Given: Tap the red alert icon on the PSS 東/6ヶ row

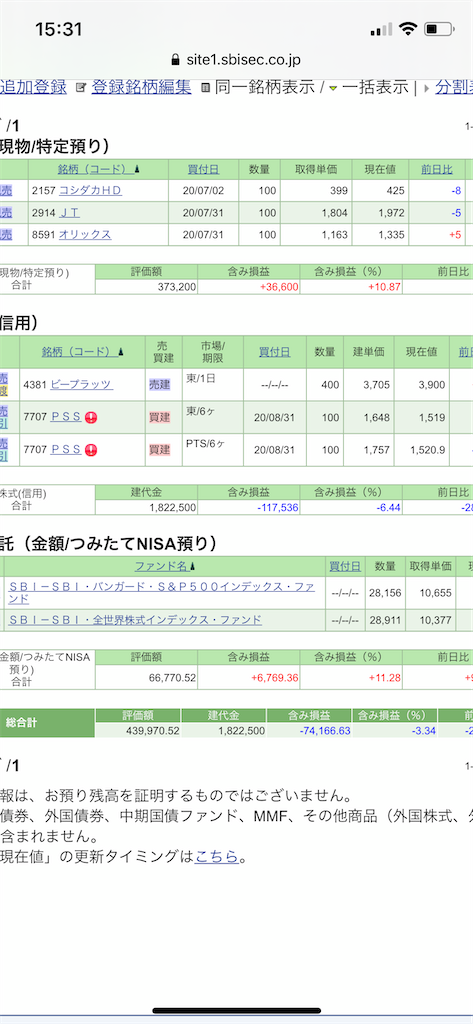Looking at the screenshot, I should click(91, 417).
